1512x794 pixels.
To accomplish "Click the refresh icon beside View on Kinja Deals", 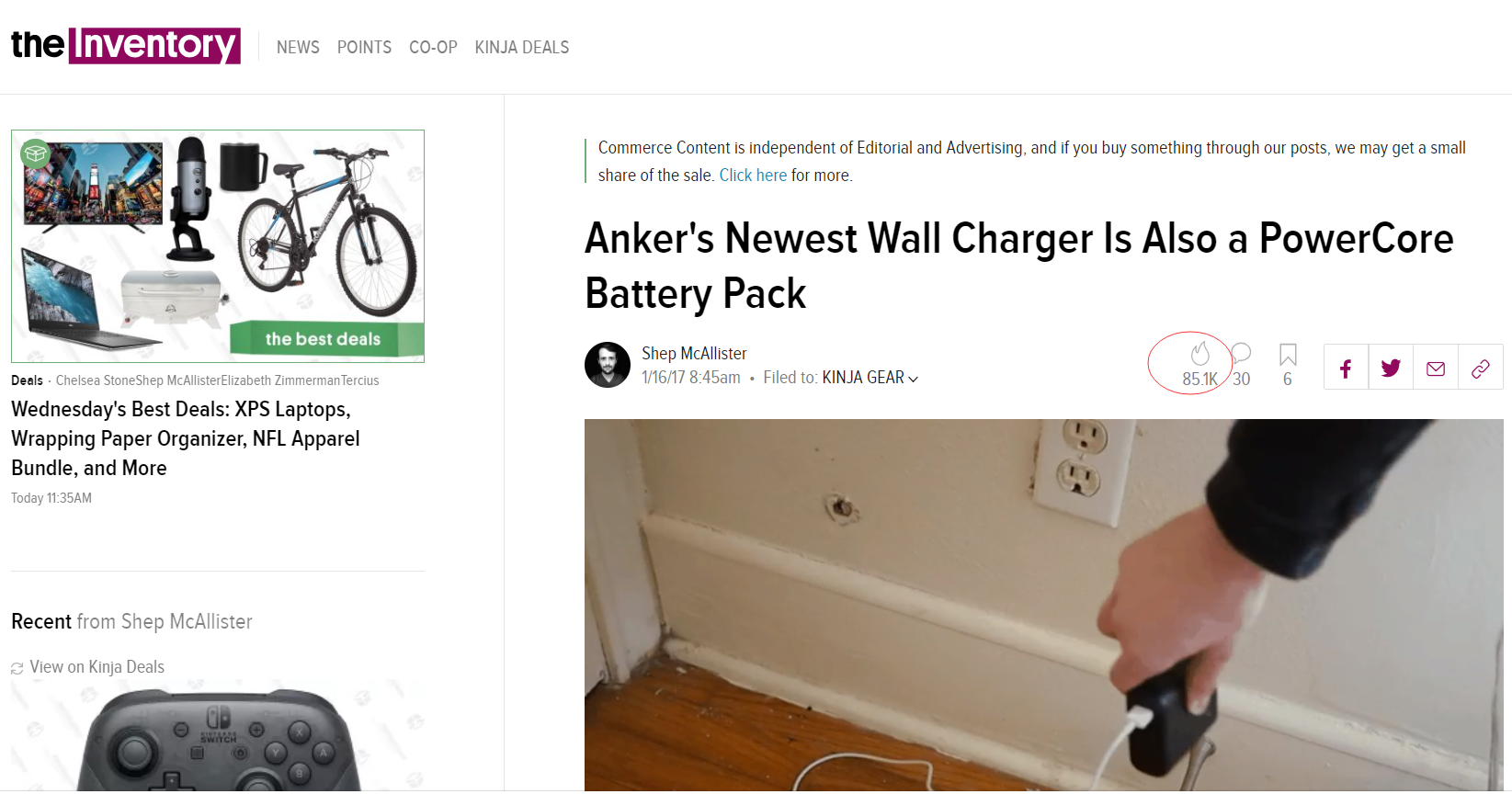I will tap(17, 668).
